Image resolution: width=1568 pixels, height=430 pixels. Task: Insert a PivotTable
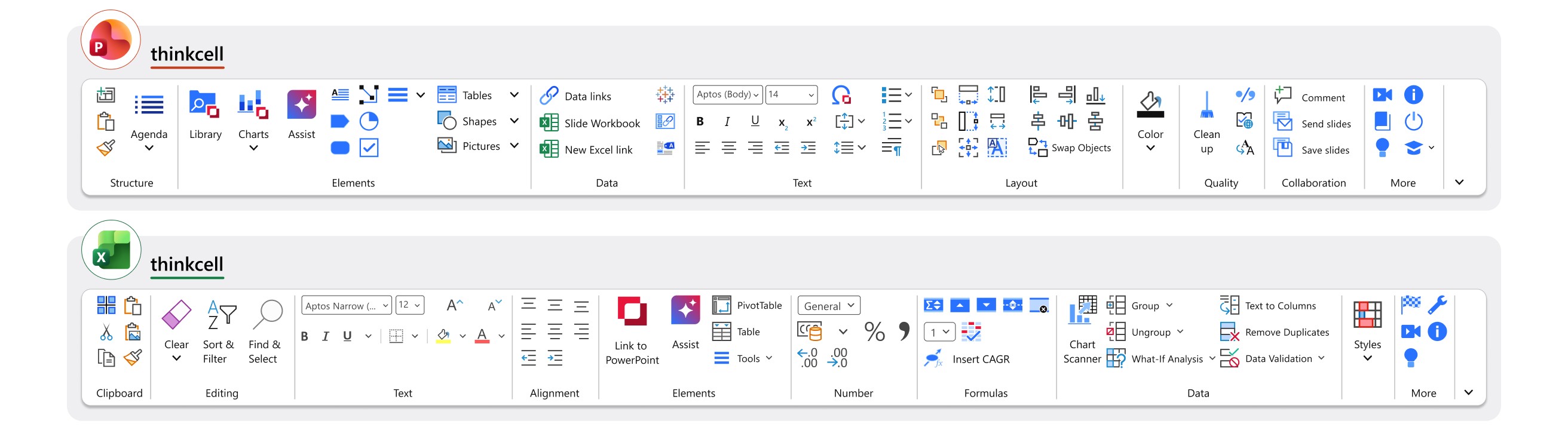[747, 305]
